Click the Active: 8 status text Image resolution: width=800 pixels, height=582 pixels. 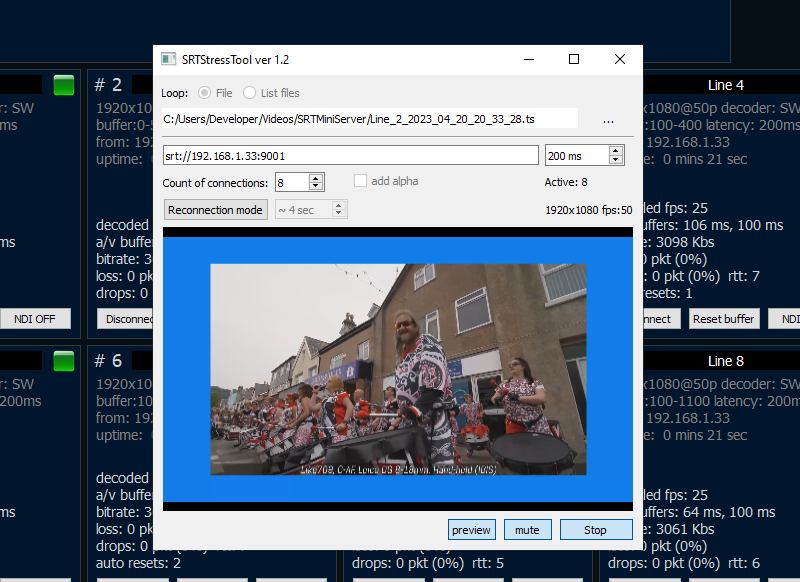click(x=566, y=182)
